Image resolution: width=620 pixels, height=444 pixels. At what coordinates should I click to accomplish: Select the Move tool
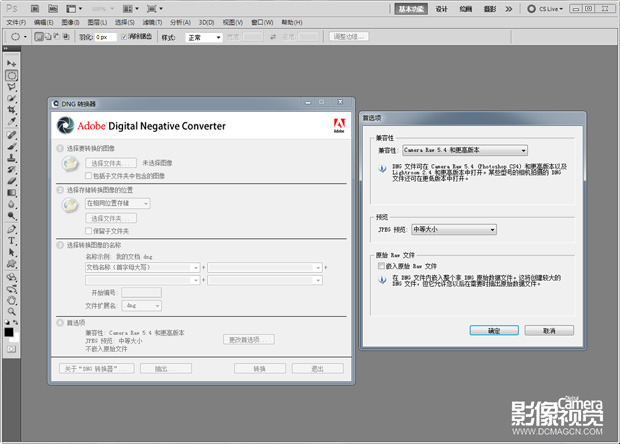11,63
